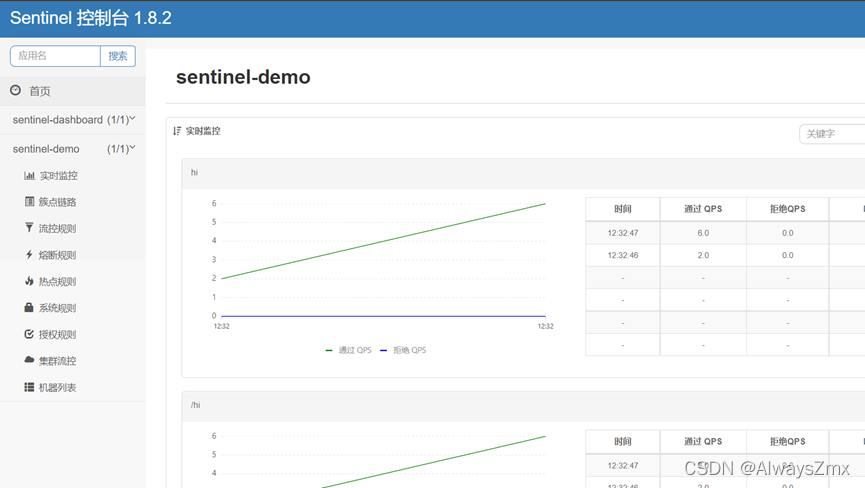Click the Sentinel 控制台 1.8.2 title link
865x488 pixels.
point(91,18)
